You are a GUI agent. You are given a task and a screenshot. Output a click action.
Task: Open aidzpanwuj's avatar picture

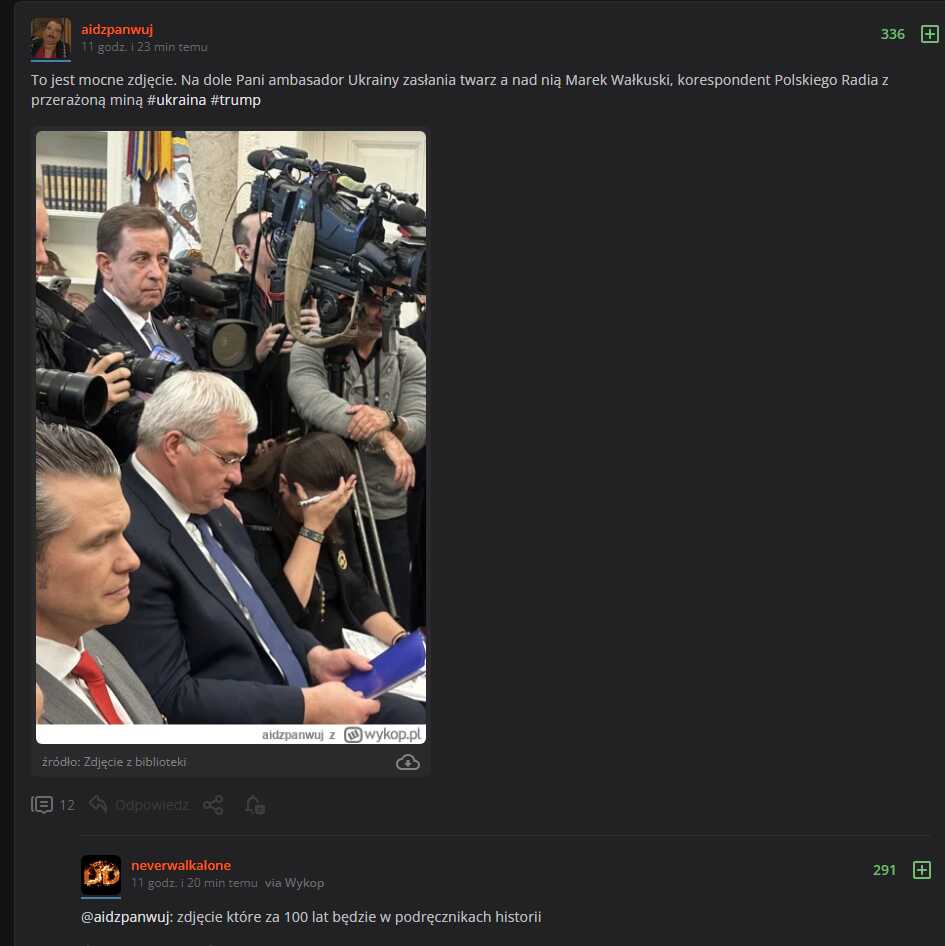click(x=51, y=39)
